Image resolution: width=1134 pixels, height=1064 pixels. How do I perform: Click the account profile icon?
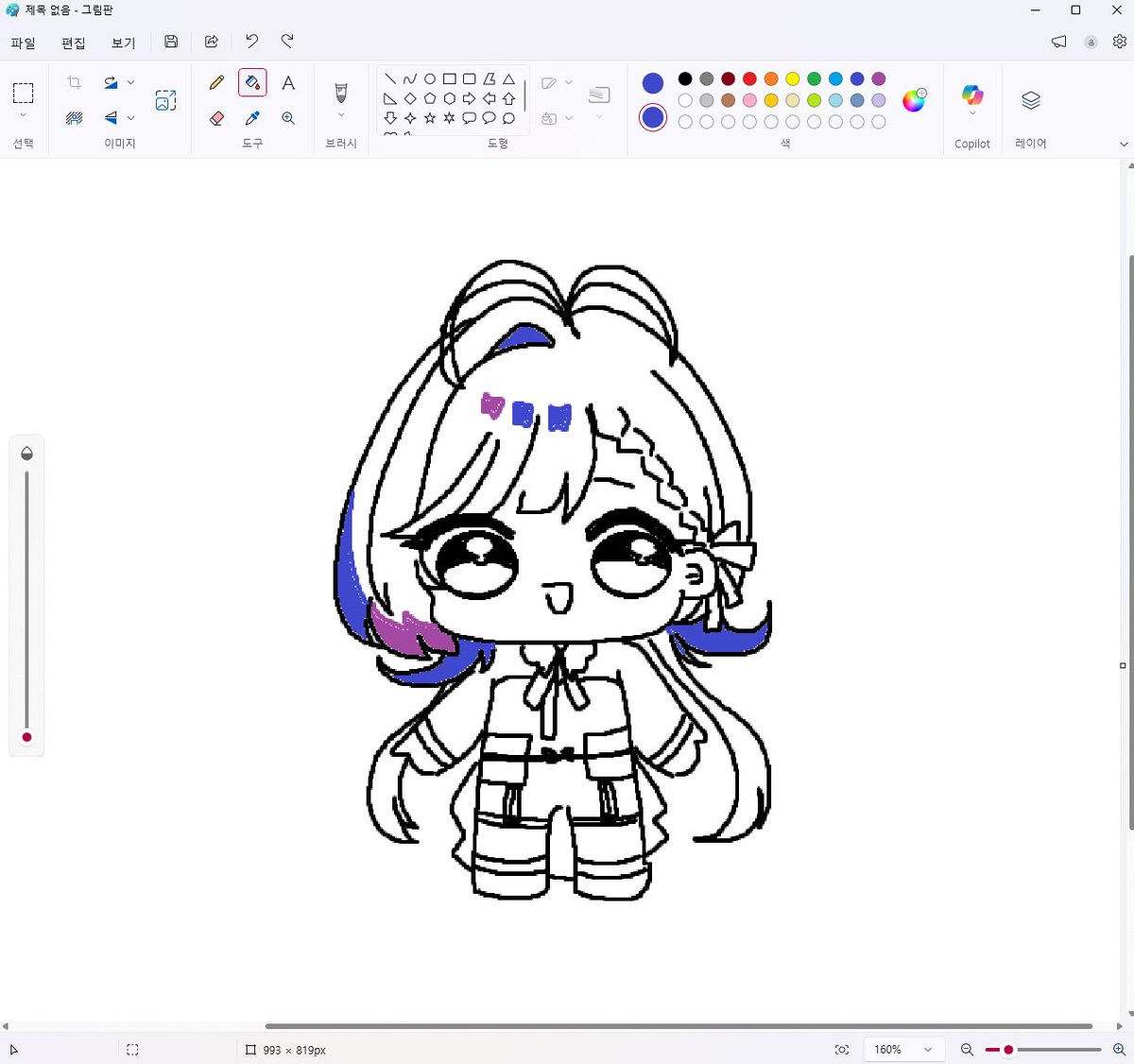pos(1091,42)
